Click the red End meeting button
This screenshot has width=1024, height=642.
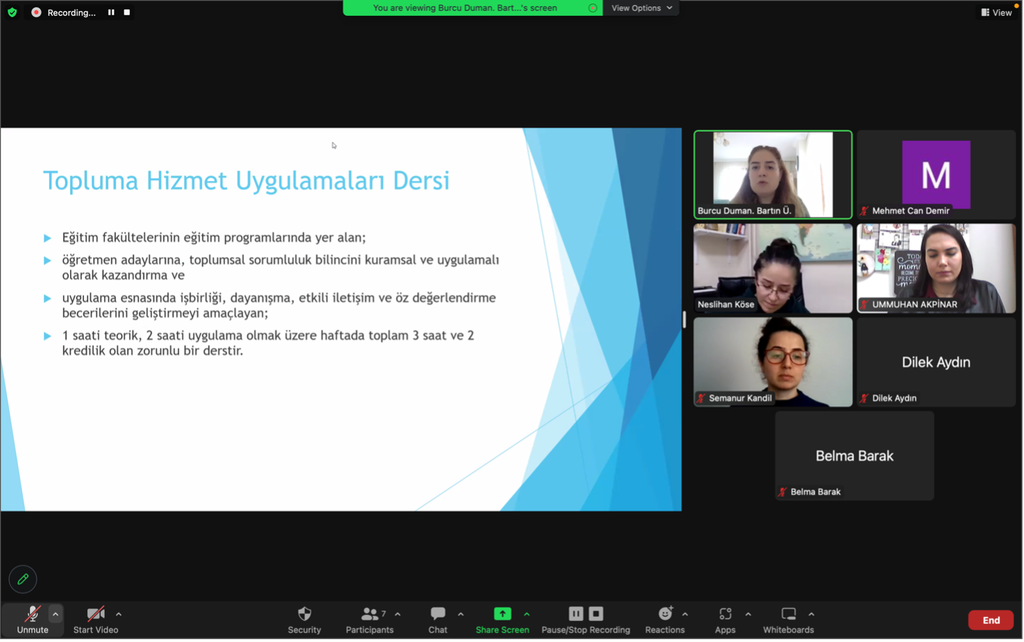[x=990, y=620]
